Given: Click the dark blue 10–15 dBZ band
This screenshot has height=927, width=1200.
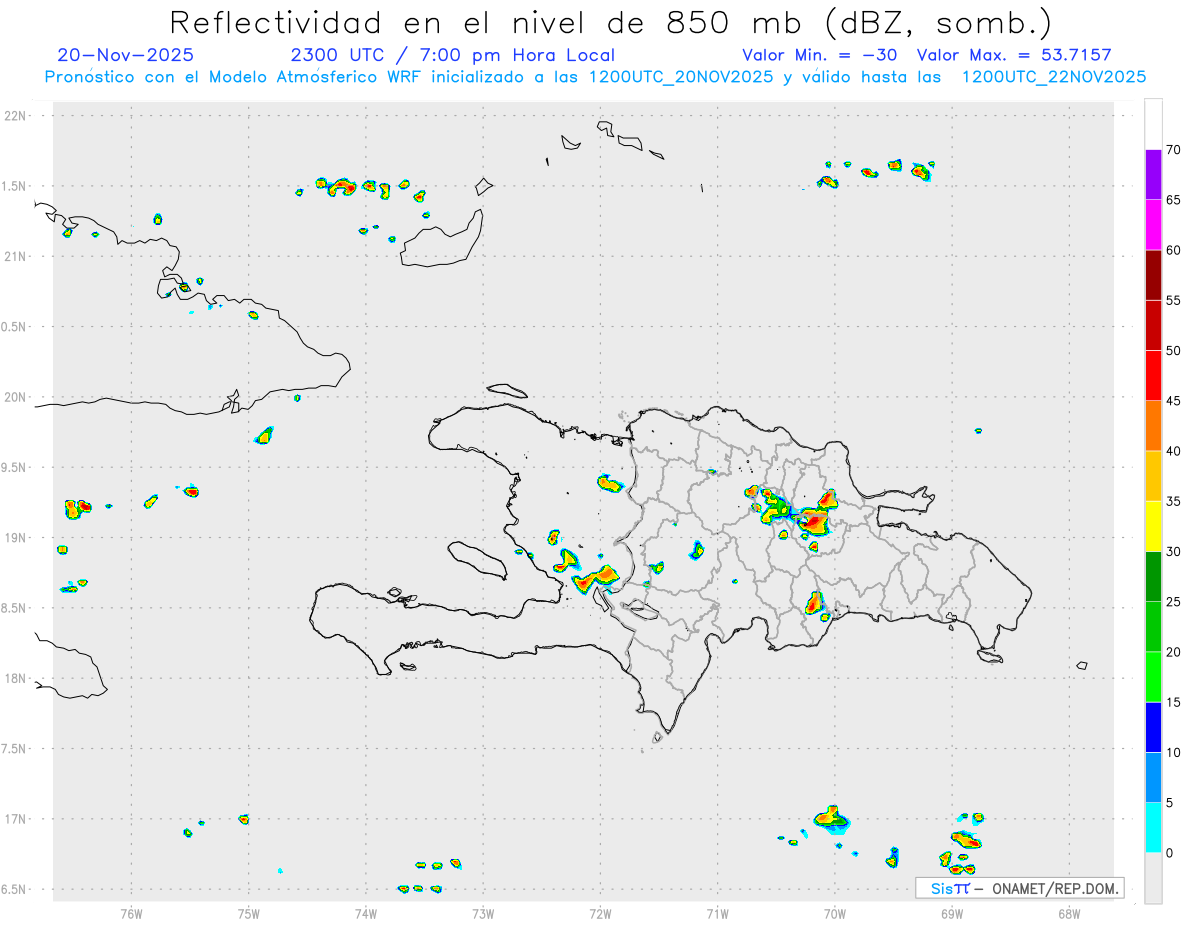Looking at the screenshot, I should click(x=1153, y=727).
